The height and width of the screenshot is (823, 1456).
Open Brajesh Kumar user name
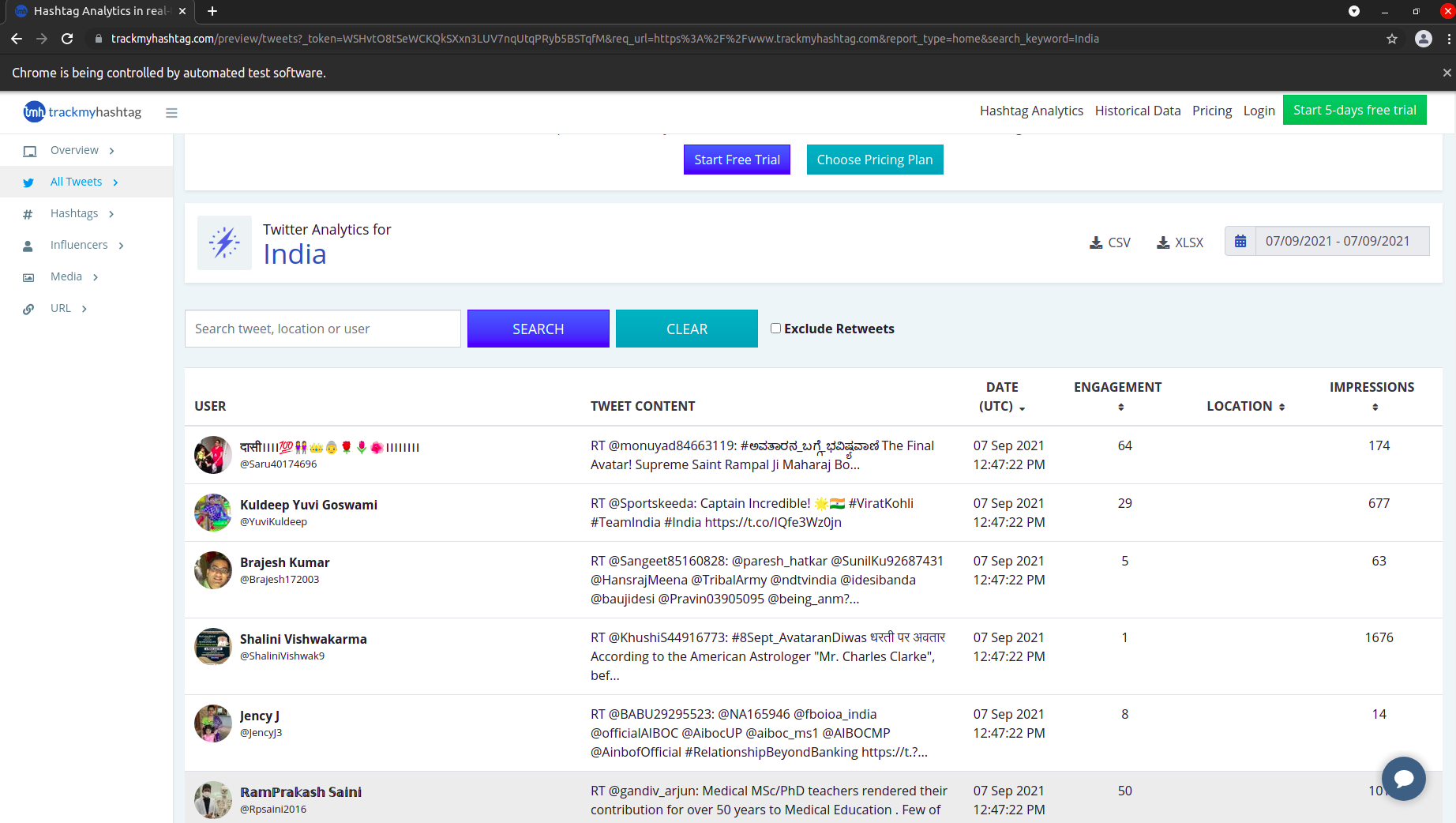click(x=285, y=562)
